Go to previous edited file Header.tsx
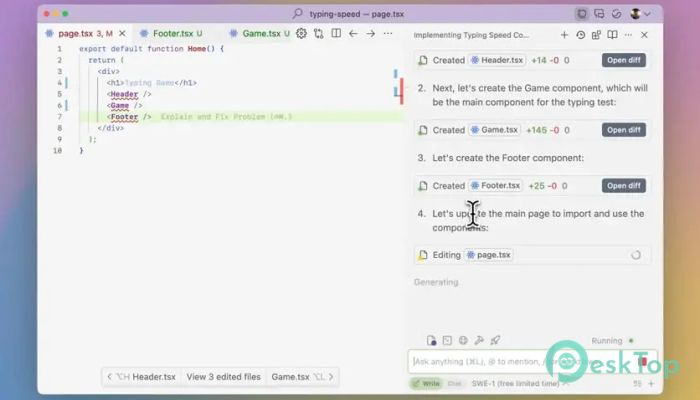The width and height of the screenshot is (700, 400). 142,377
